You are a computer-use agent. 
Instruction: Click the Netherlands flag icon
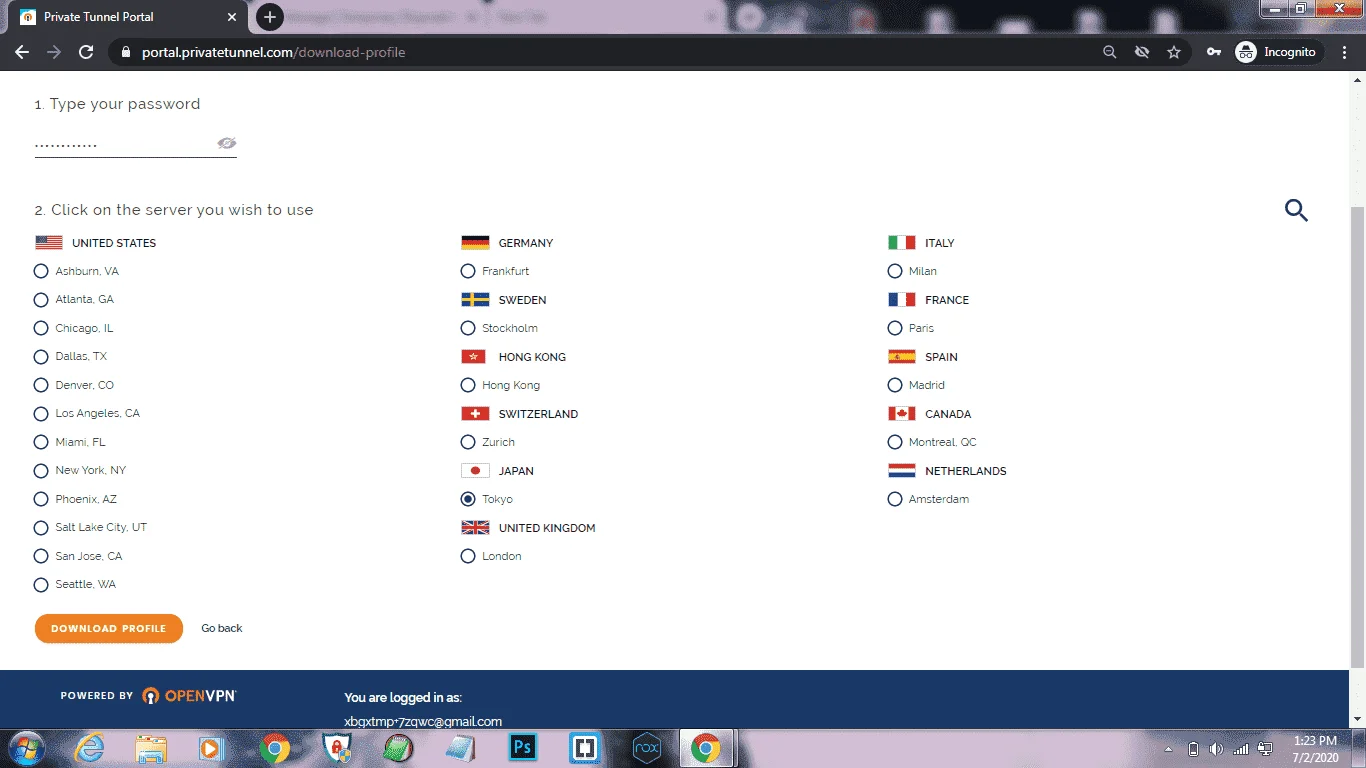(902, 471)
